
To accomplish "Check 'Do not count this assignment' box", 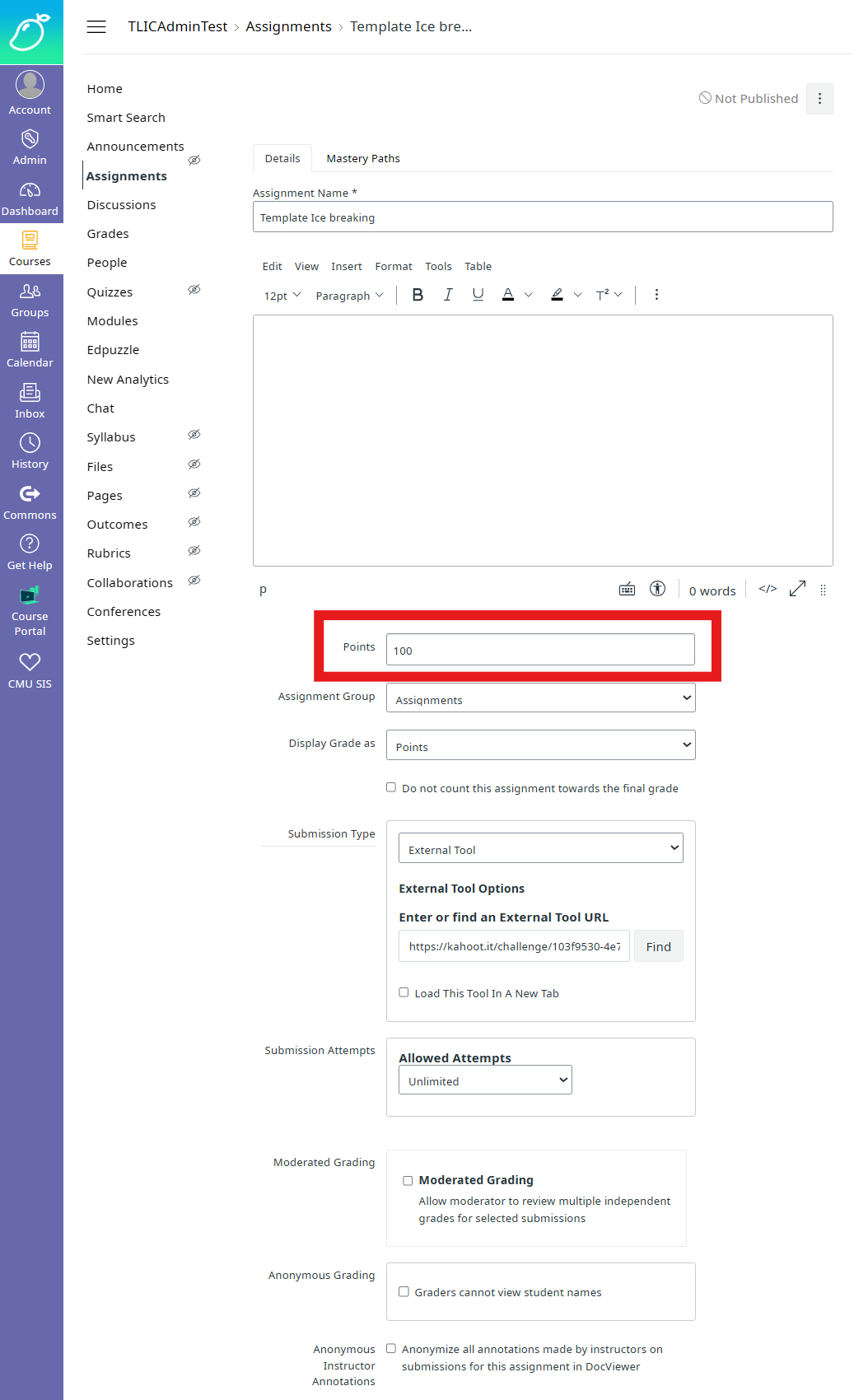I will [x=391, y=787].
